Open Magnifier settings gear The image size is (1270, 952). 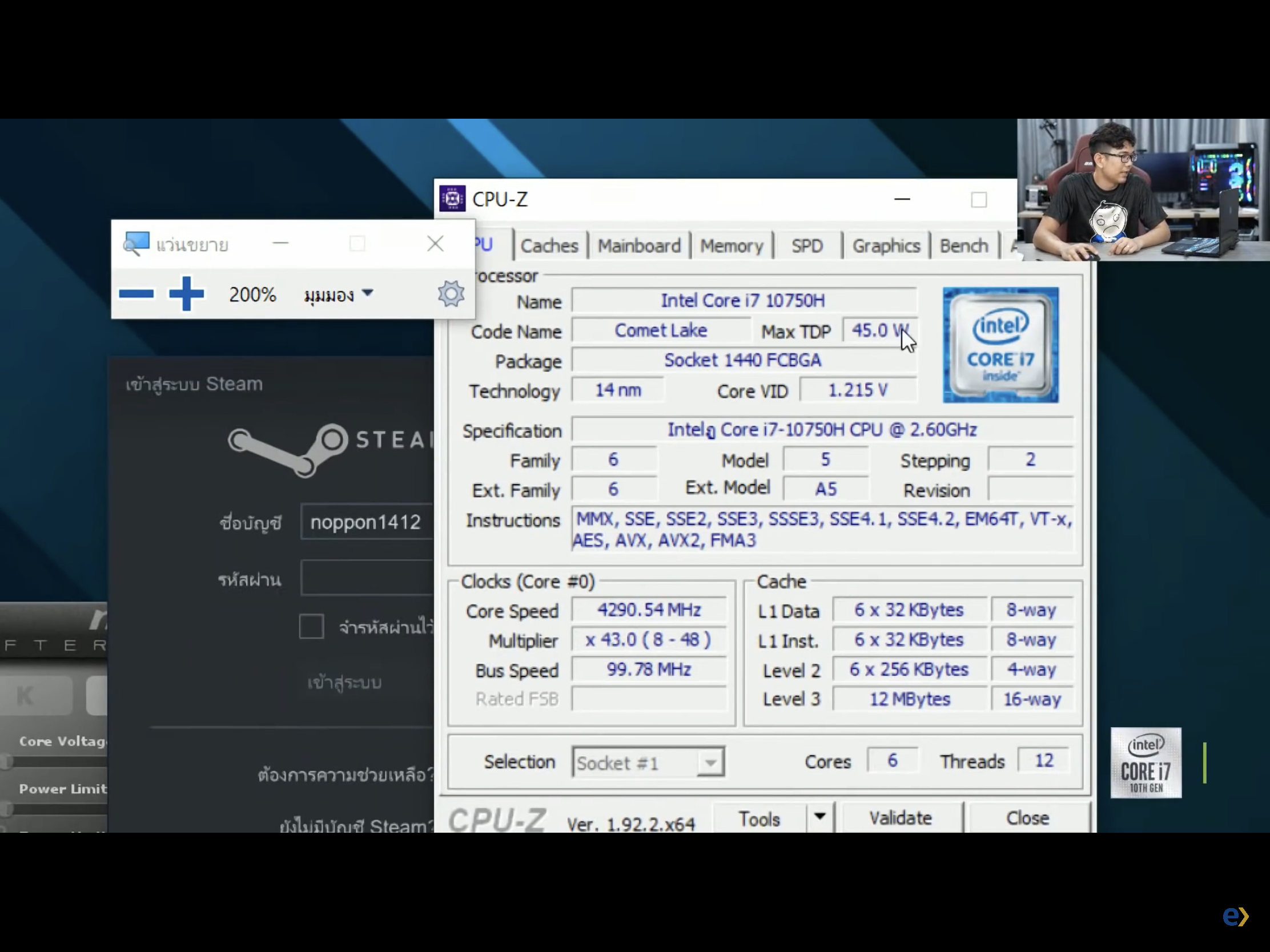[x=451, y=294]
